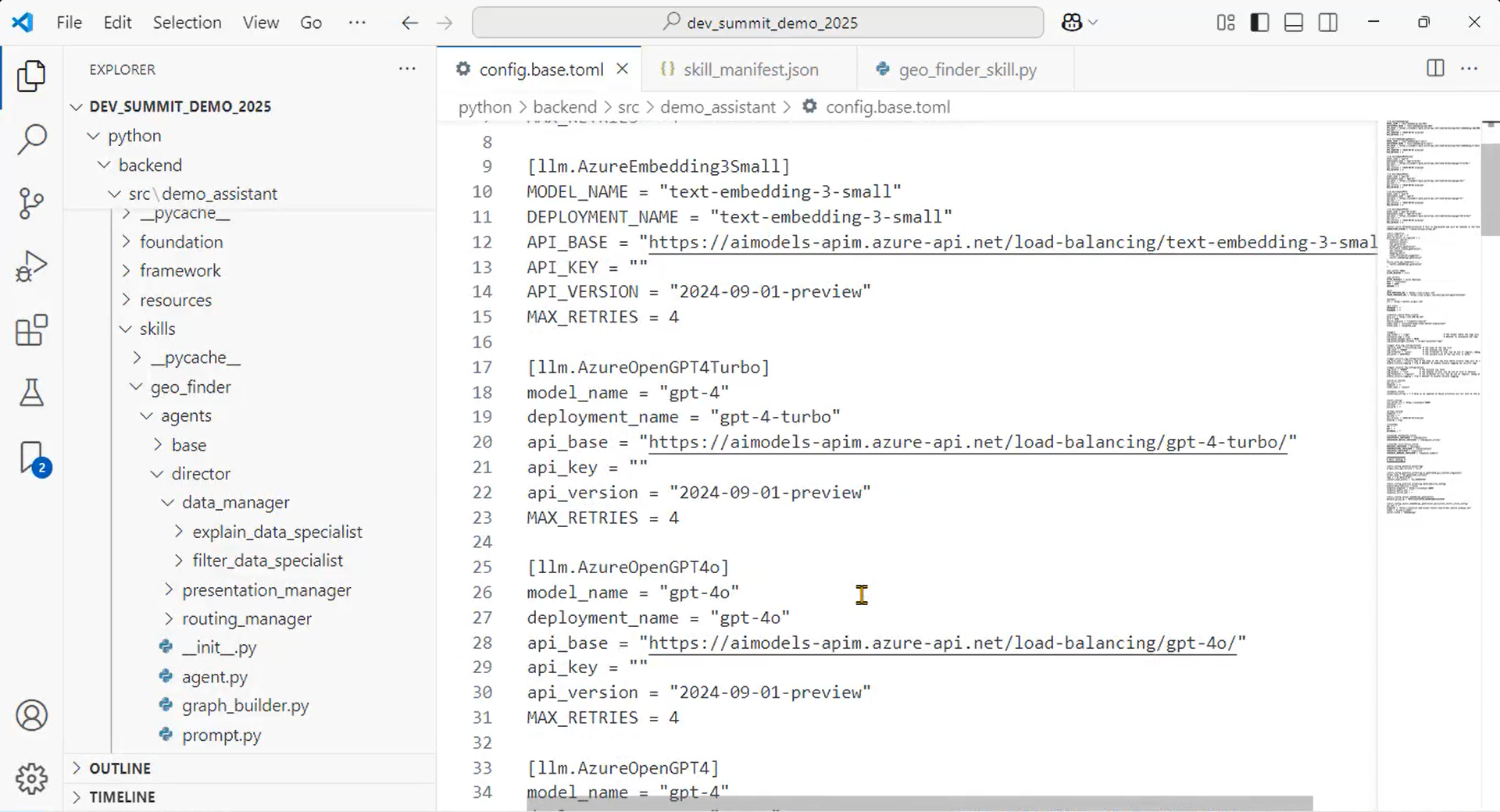Open the Accounts menu

tap(31, 715)
